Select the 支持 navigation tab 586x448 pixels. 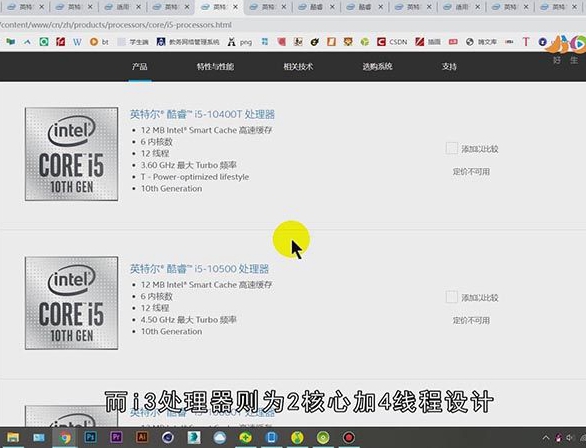[449, 67]
